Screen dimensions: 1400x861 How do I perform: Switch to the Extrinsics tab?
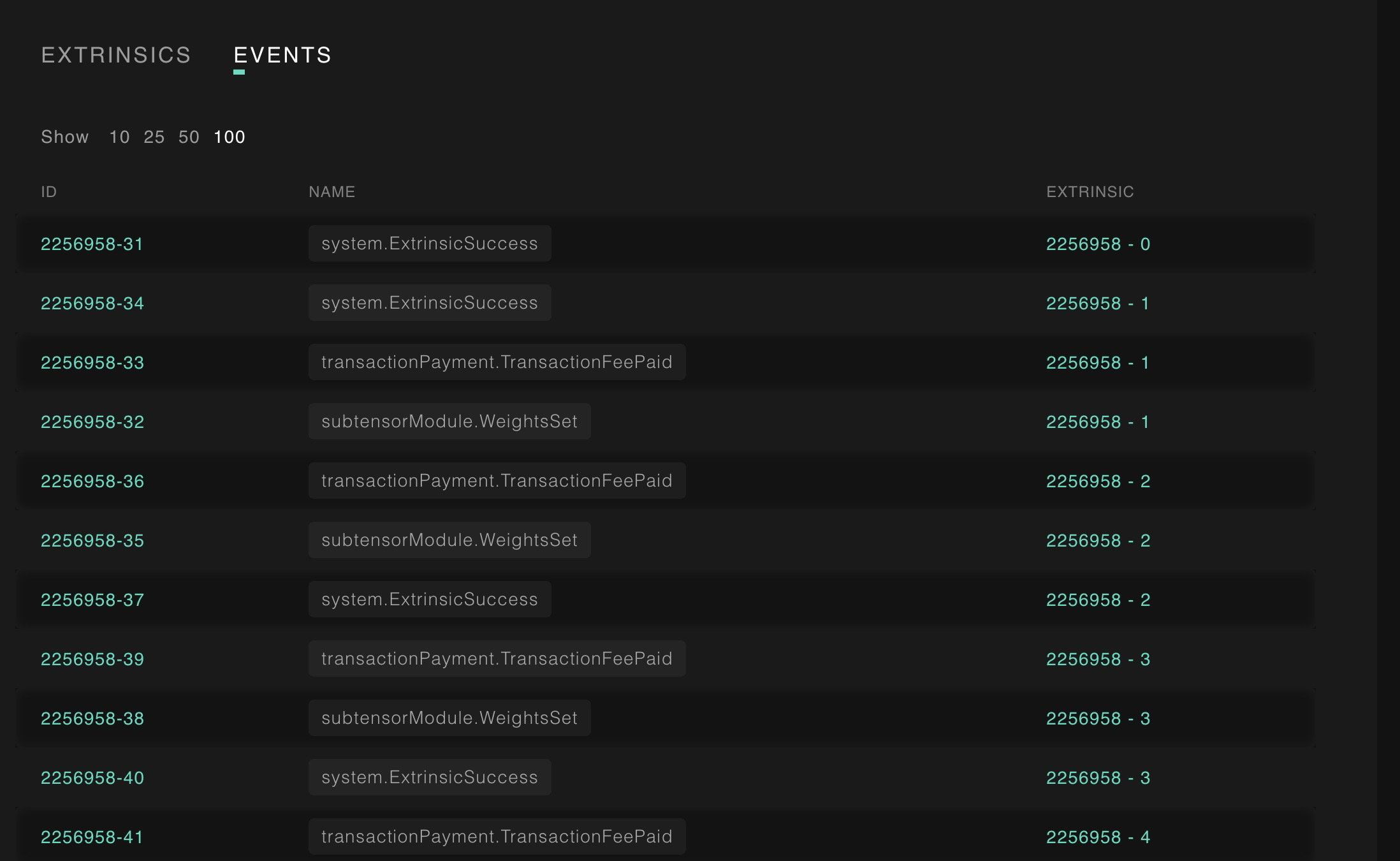[x=116, y=55]
